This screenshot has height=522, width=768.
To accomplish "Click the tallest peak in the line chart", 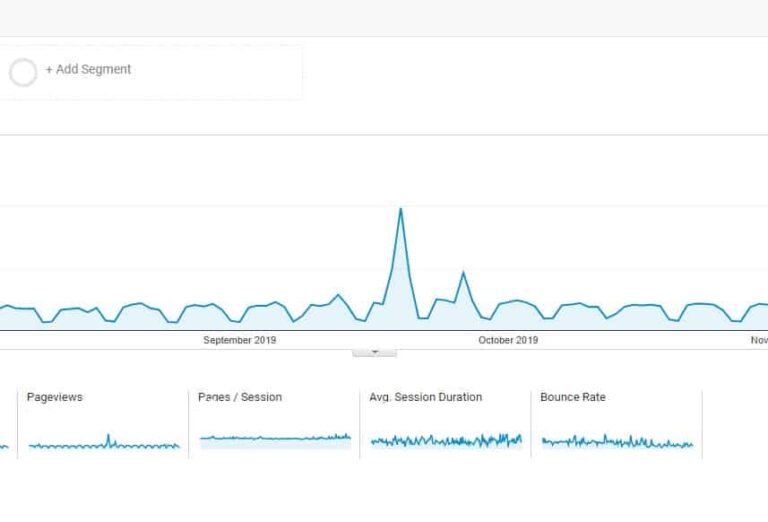I will tap(401, 210).
